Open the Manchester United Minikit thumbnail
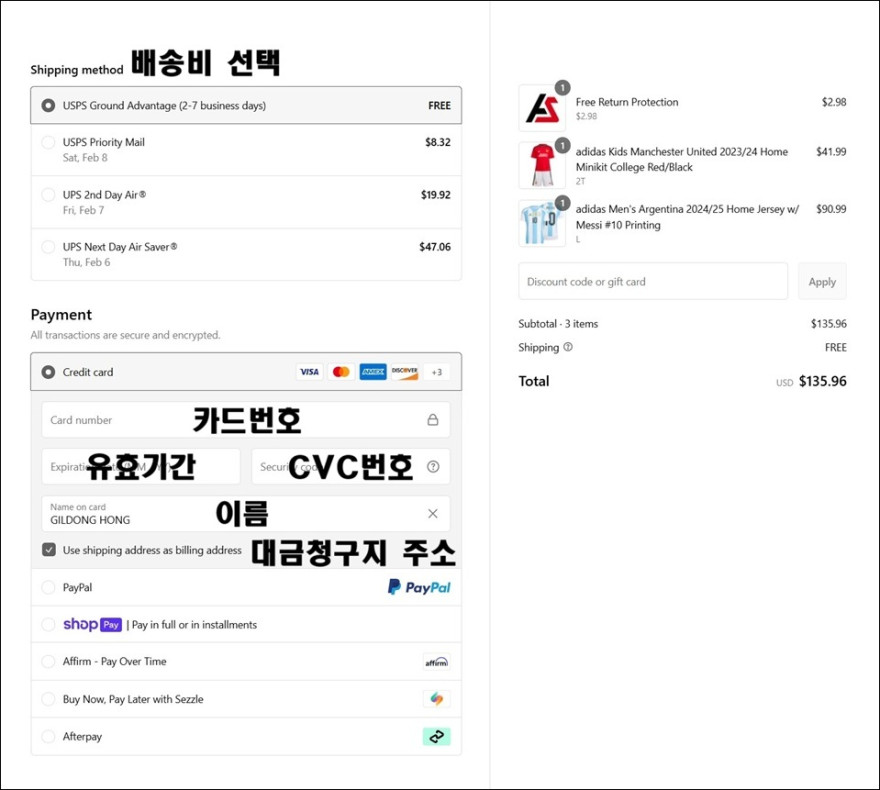Viewport: 880px width, 790px height. pos(542,165)
